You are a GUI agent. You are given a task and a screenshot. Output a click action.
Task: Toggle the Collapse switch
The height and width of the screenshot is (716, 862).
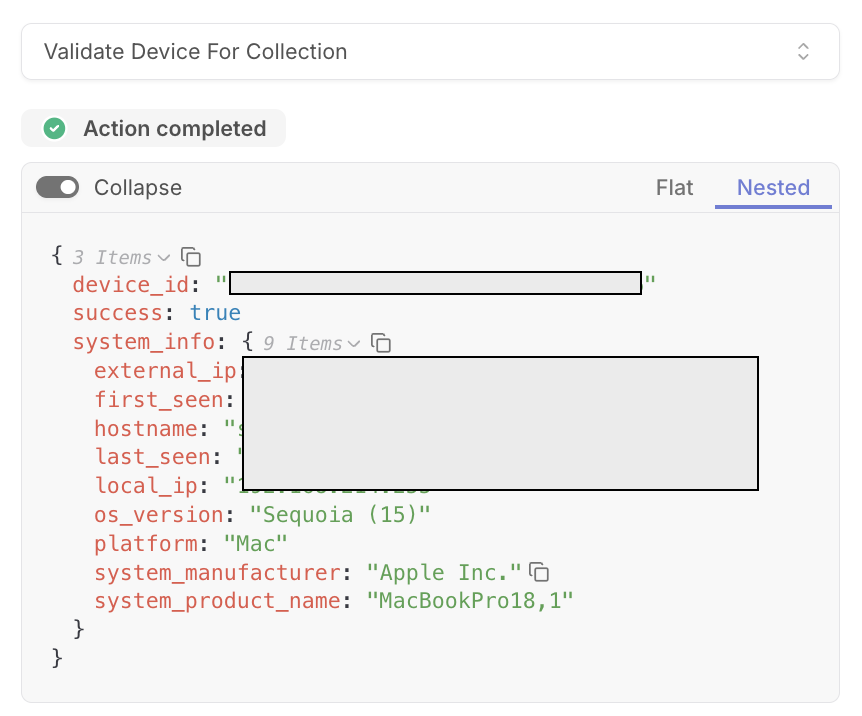coord(58,188)
